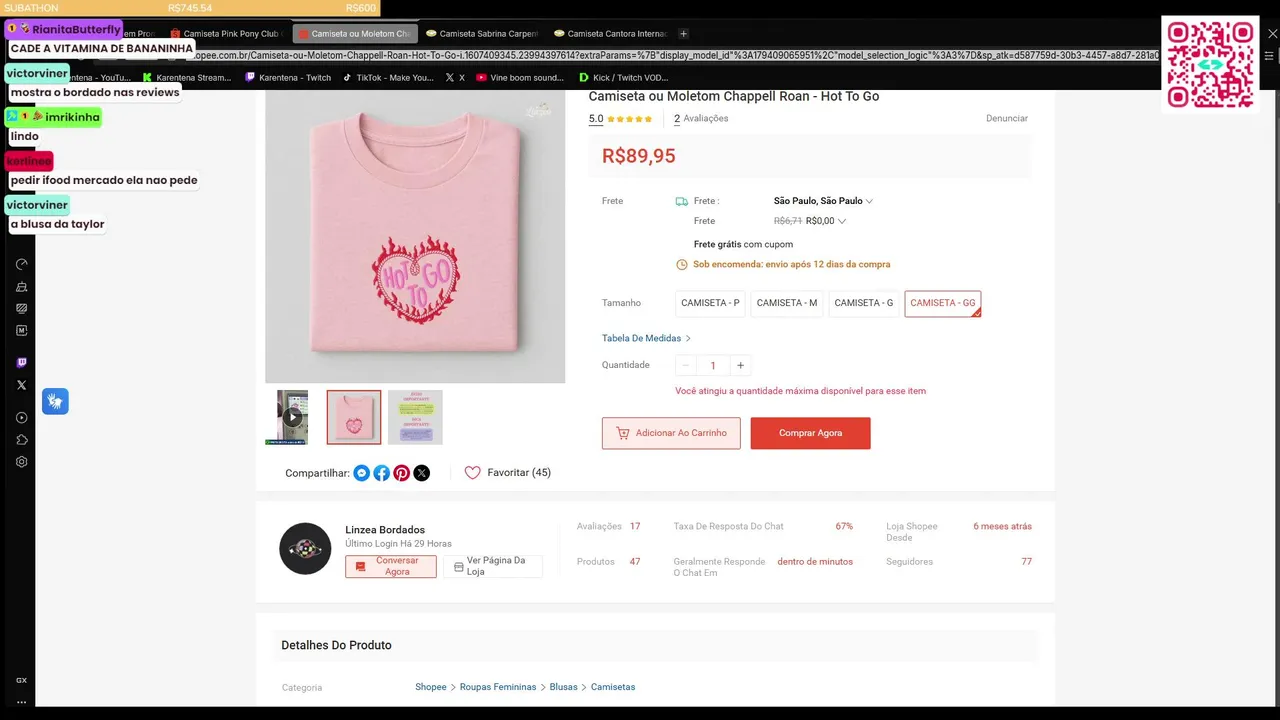1280x720 pixels.
Task: Share product via Pinterest icon
Action: pyautogui.click(x=402, y=473)
